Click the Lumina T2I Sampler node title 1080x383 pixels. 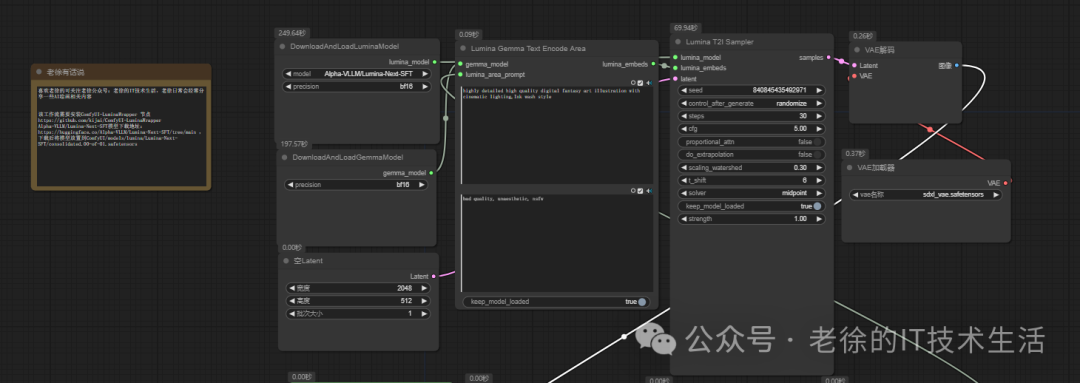coord(720,42)
